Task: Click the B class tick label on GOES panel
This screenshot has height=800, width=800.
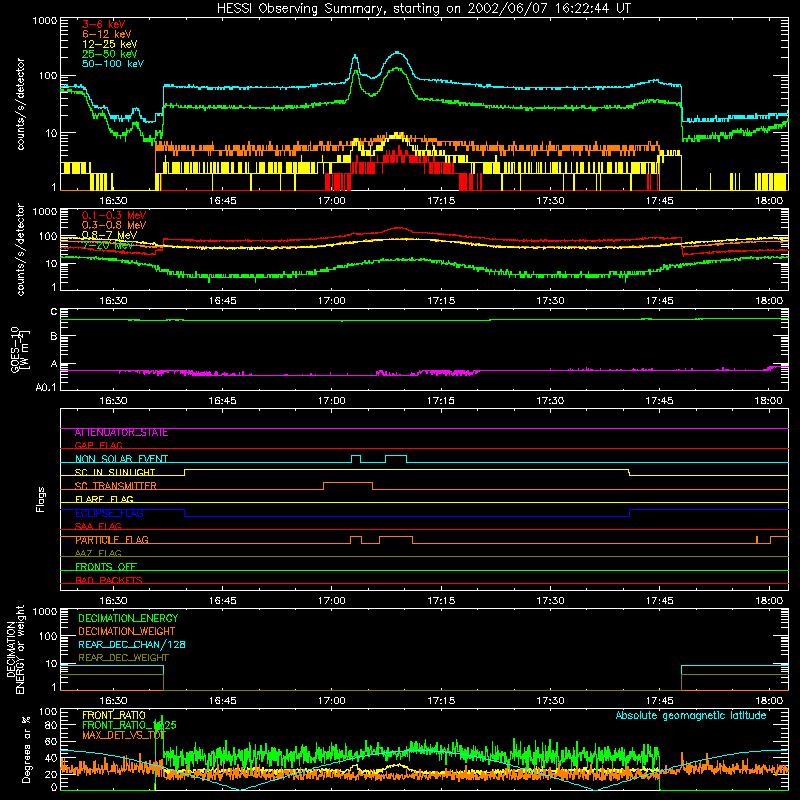Action: point(54,337)
